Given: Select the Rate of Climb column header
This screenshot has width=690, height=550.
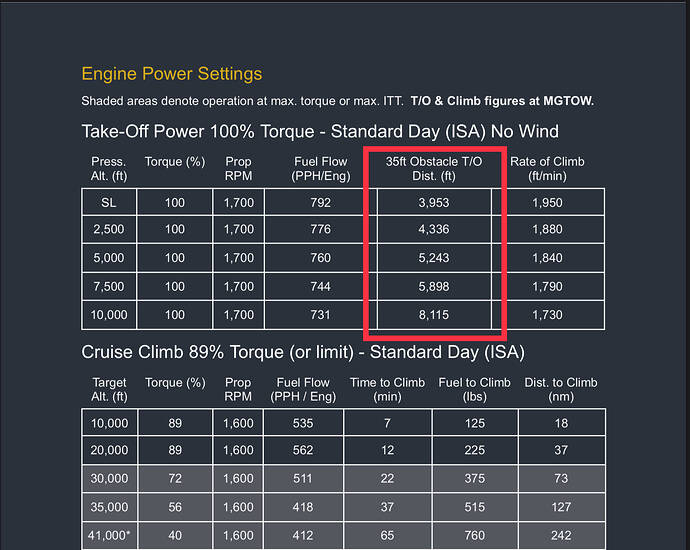Looking at the screenshot, I should coord(547,169).
